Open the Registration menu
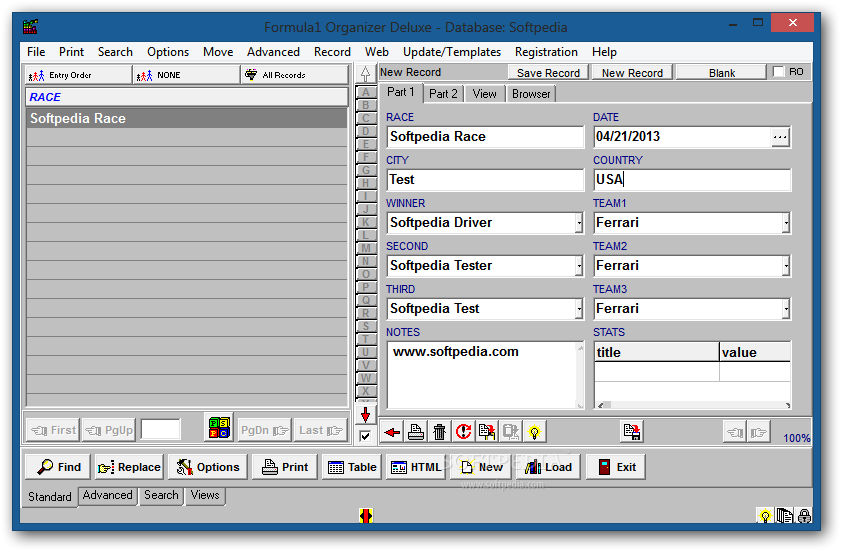Screen dimensions: 841x551 point(546,52)
